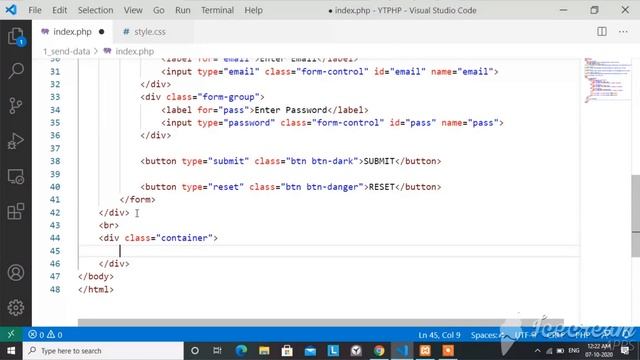Open the Windows notification center icon
This screenshot has height=360, width=640.
click(625, 351)
